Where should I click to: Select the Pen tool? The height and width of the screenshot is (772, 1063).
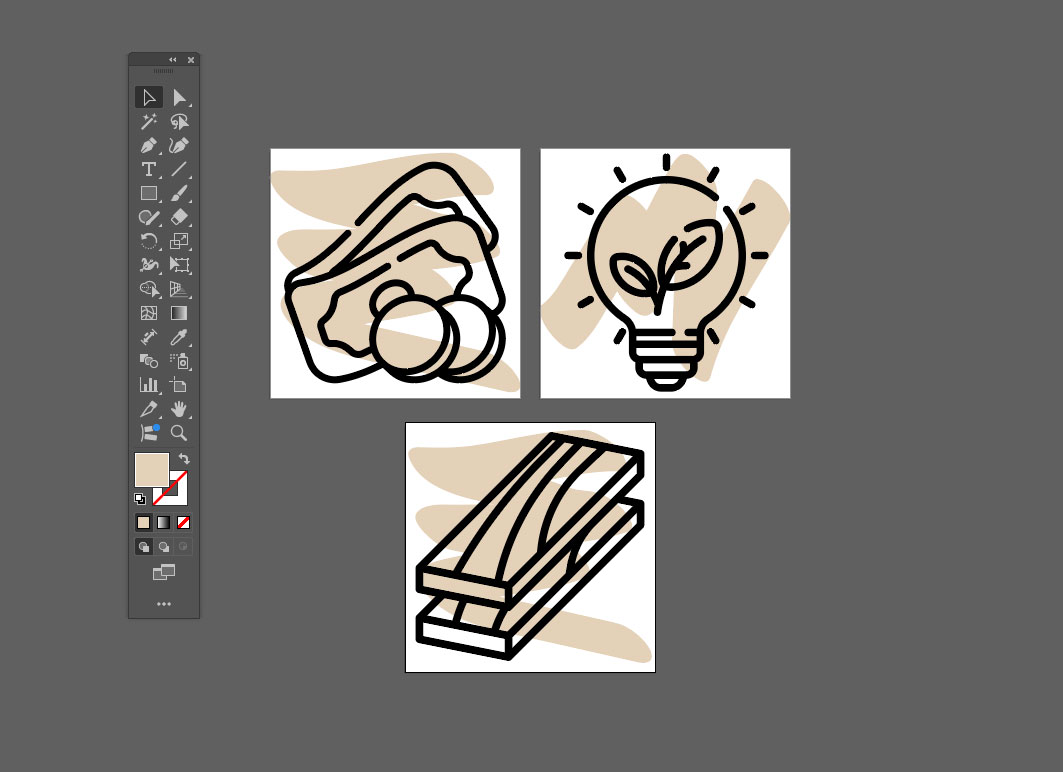click(x=149, y=145)
